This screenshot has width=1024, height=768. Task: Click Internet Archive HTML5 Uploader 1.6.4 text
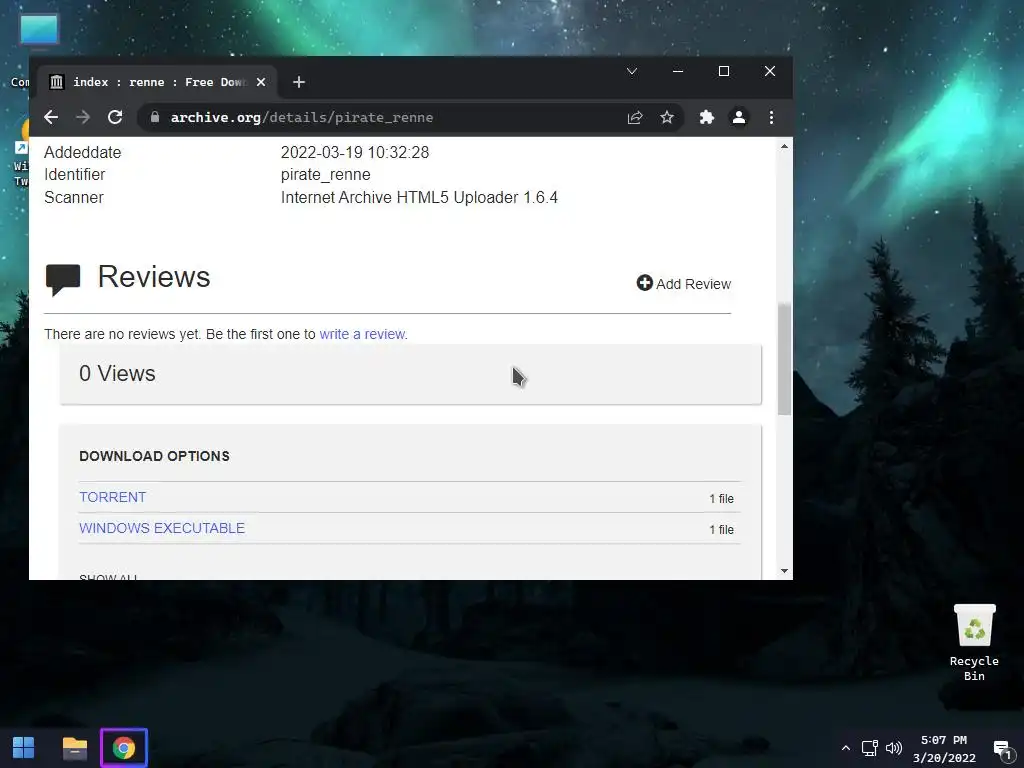(x=419, y=197)
